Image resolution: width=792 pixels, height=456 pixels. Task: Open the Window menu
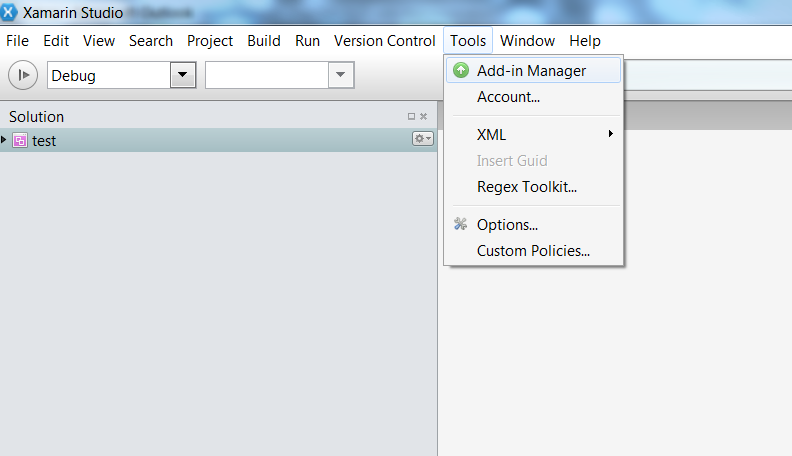[x=527, y=41]
